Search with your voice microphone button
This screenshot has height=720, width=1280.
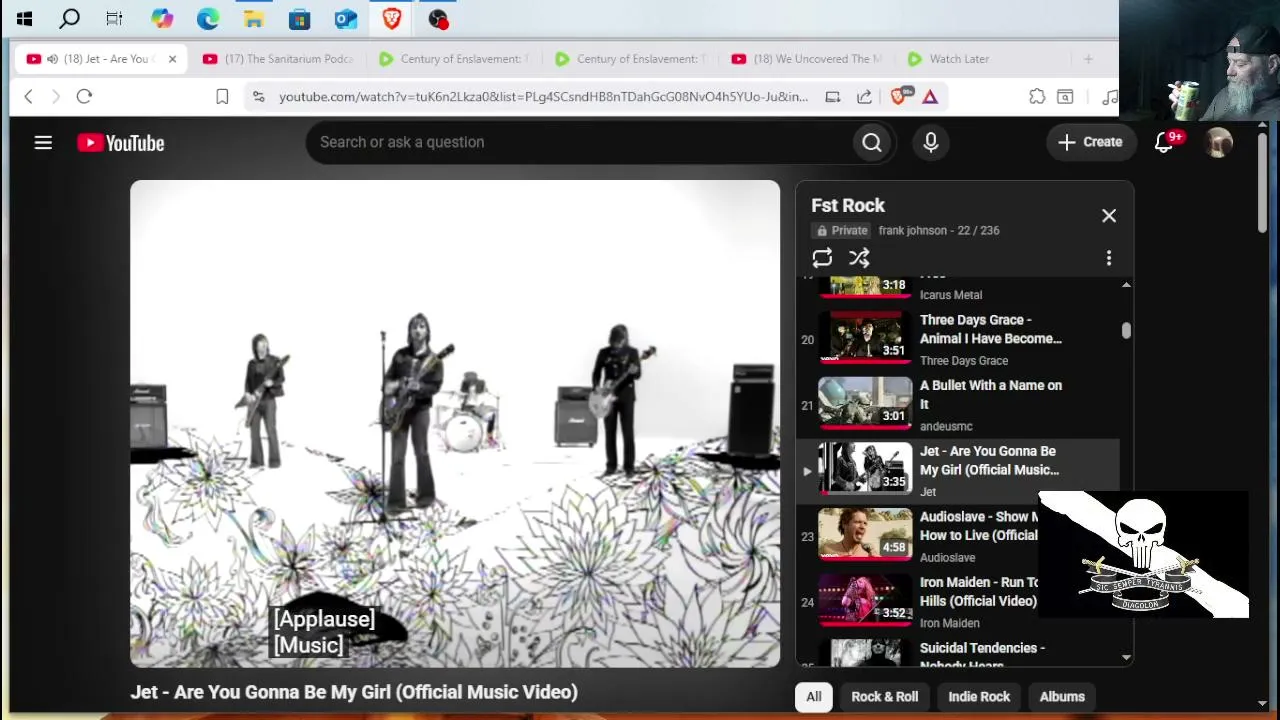coord(931,142)
